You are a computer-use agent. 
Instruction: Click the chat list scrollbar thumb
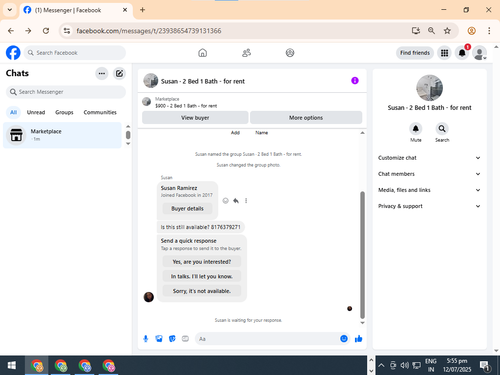pos(128,135)
